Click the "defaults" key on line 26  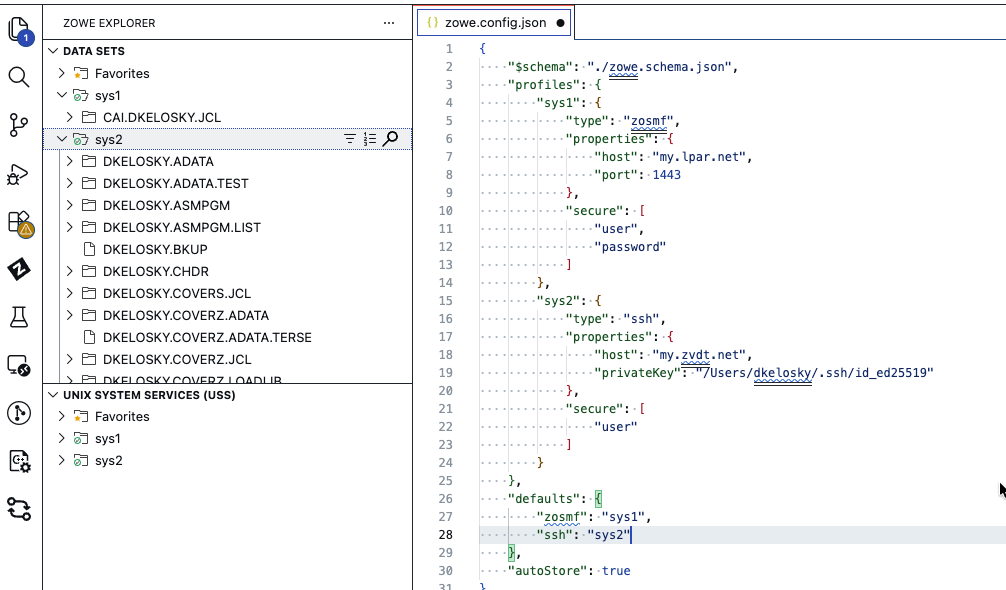[543, 499]
